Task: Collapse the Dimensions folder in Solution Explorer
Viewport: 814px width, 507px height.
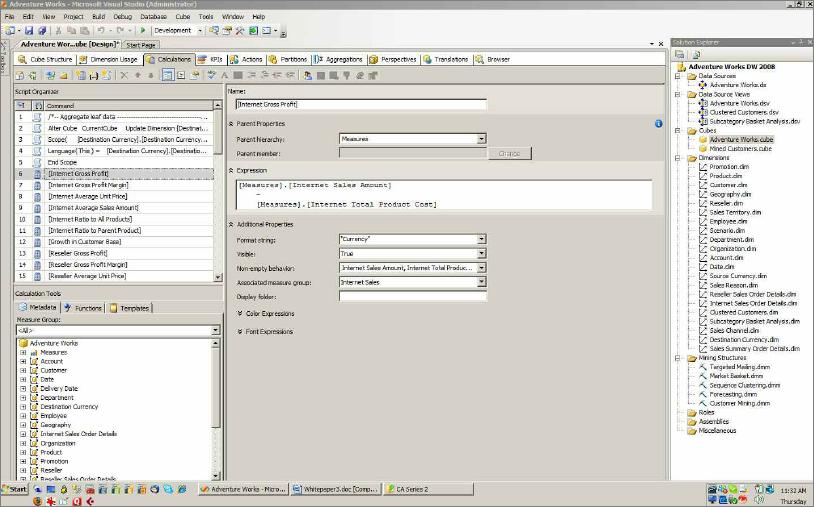Action: point(677,158)
